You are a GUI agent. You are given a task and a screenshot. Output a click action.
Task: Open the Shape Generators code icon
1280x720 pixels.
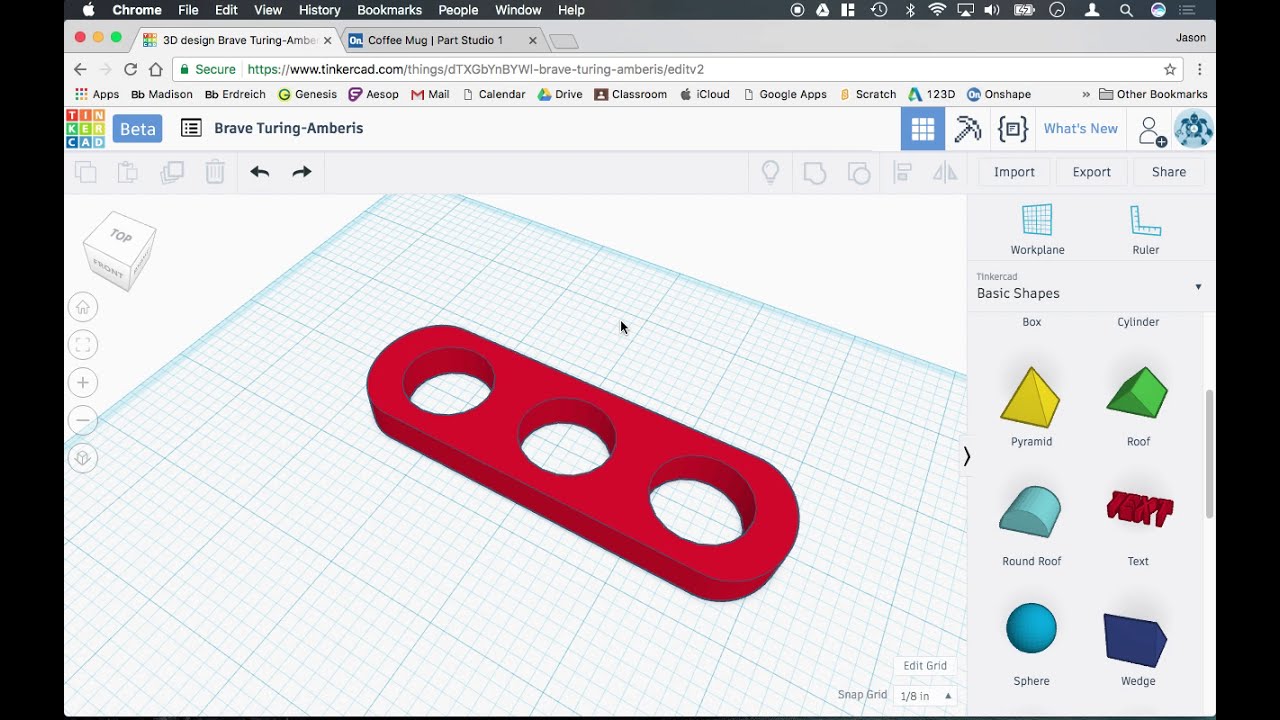tap(1013, 129)
